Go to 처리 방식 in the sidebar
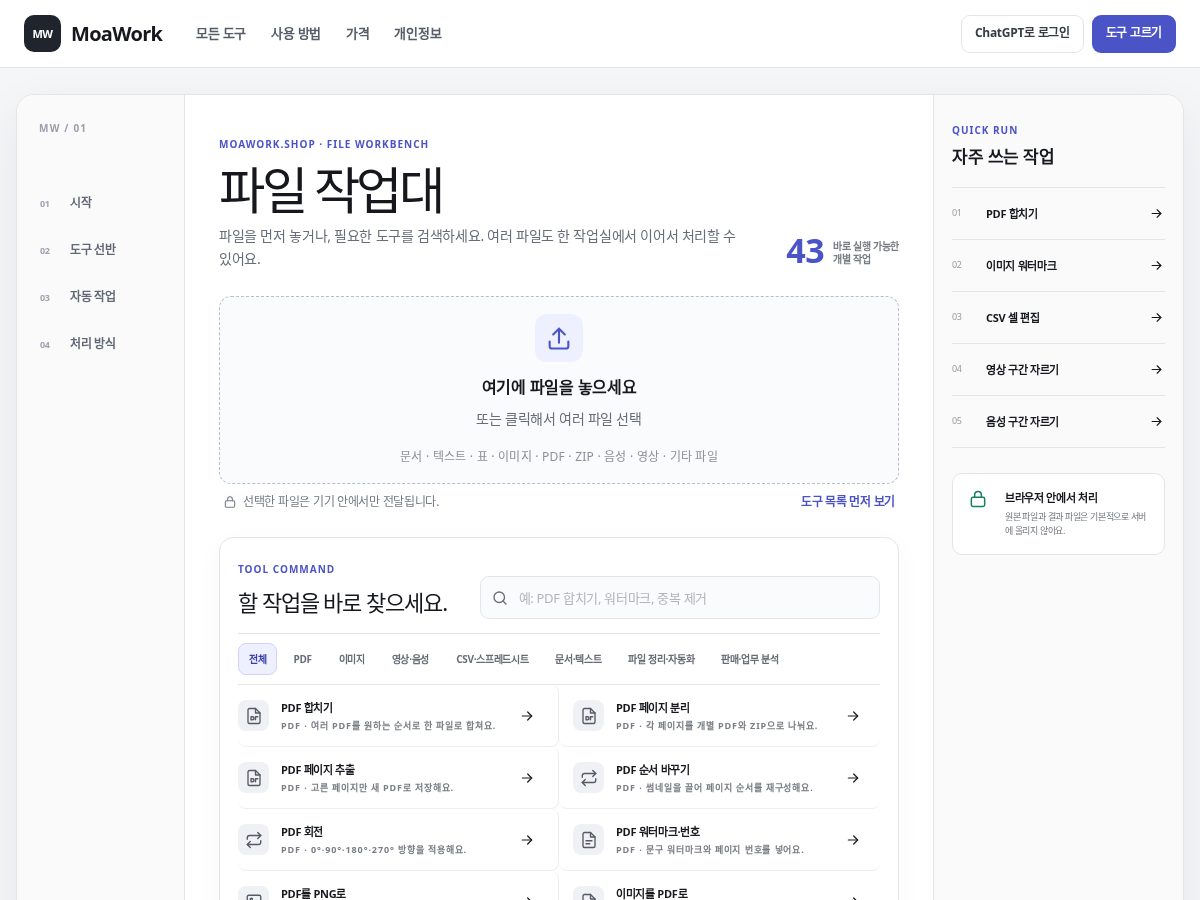The height and width of the screenshot is (900, 1200). (x=93, y=343)
